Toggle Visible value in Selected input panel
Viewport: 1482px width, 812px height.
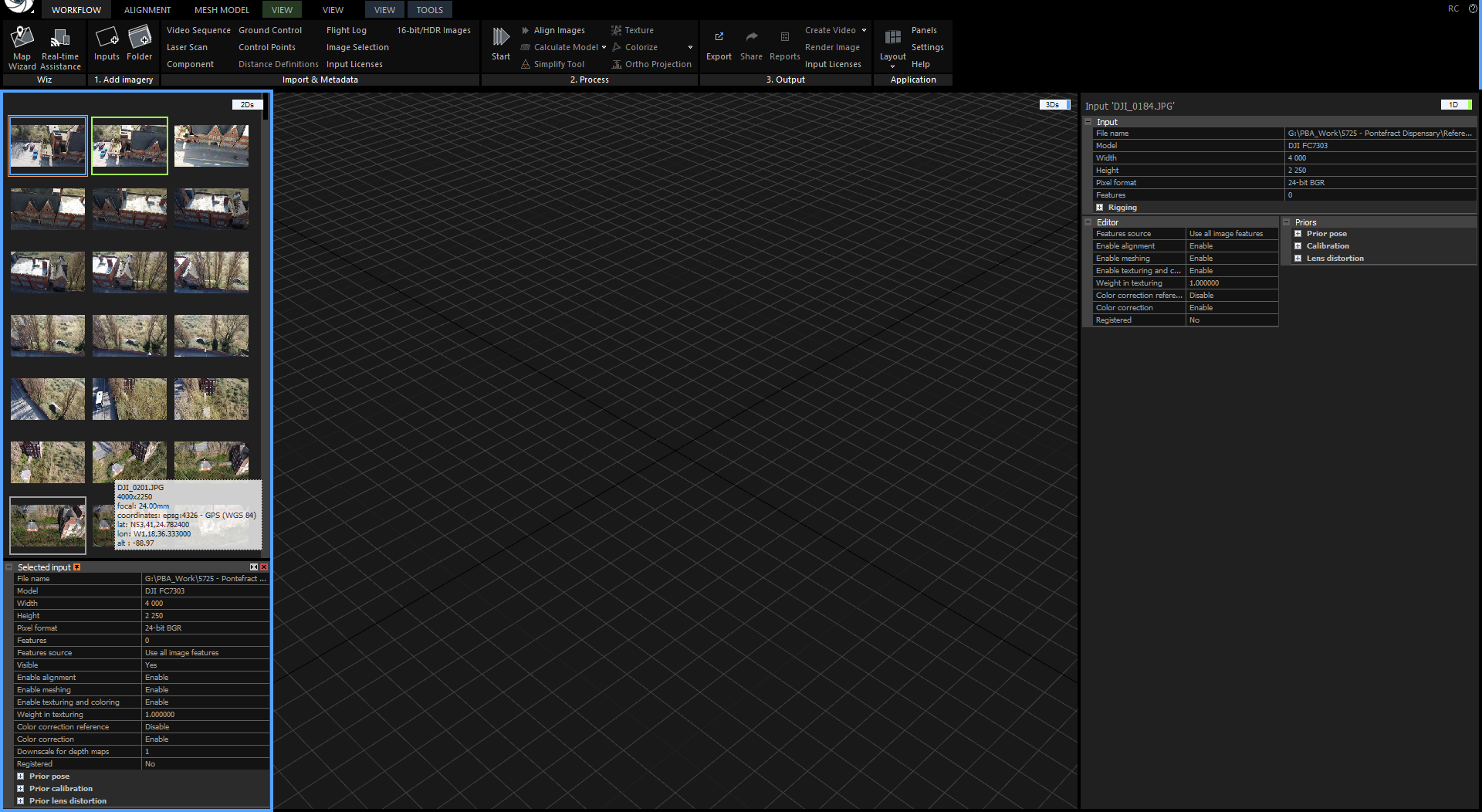click(x=205, y=665)
